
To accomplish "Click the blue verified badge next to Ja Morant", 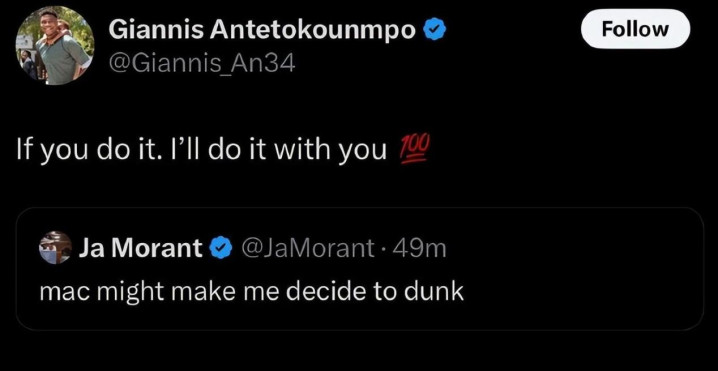I will coord(220,249).
